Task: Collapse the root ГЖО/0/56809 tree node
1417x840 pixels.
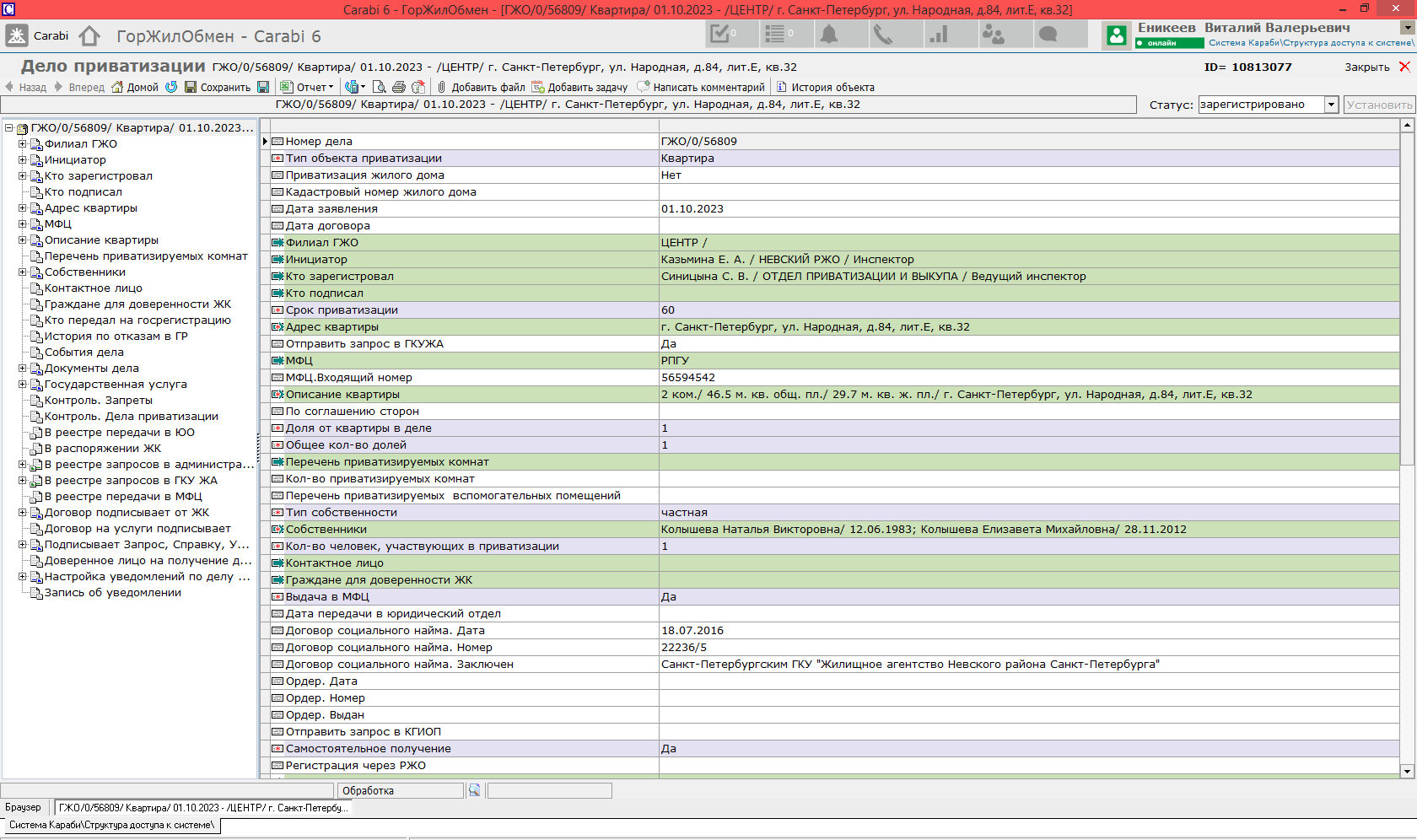Action: pos(9,128)
